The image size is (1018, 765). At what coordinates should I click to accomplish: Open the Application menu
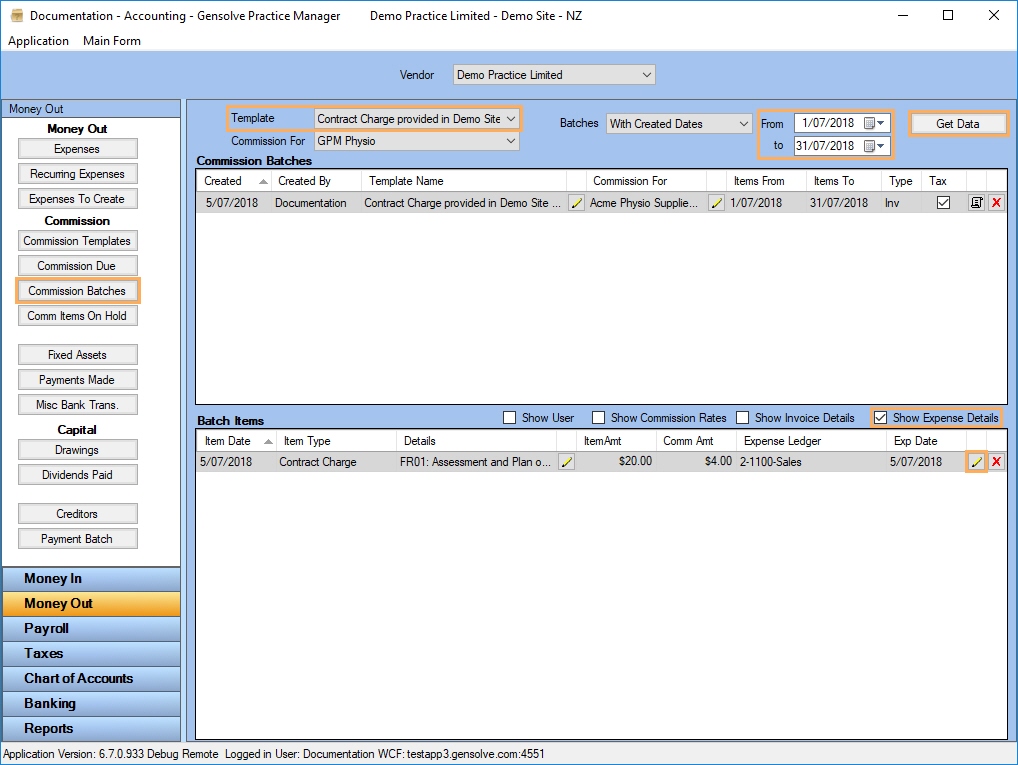tap(38, 41)
